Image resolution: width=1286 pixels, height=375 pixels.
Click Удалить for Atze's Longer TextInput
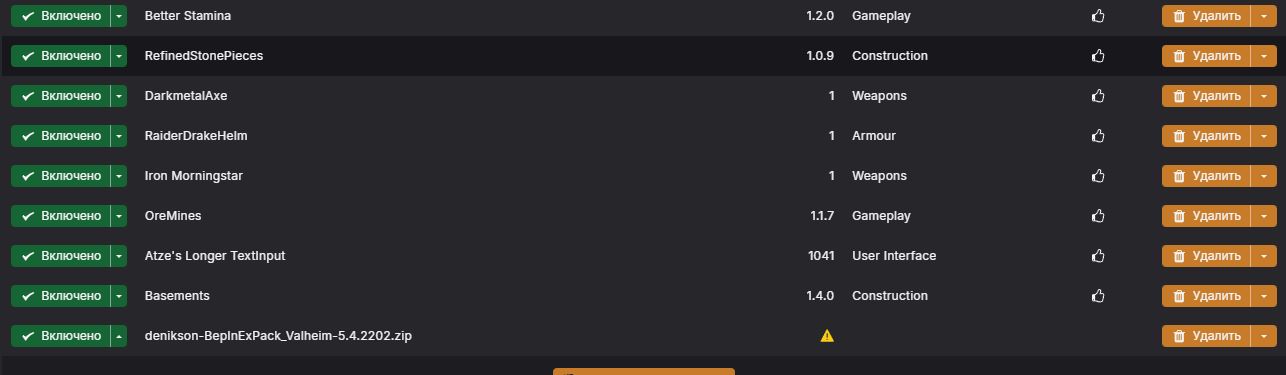point(1206,256)
